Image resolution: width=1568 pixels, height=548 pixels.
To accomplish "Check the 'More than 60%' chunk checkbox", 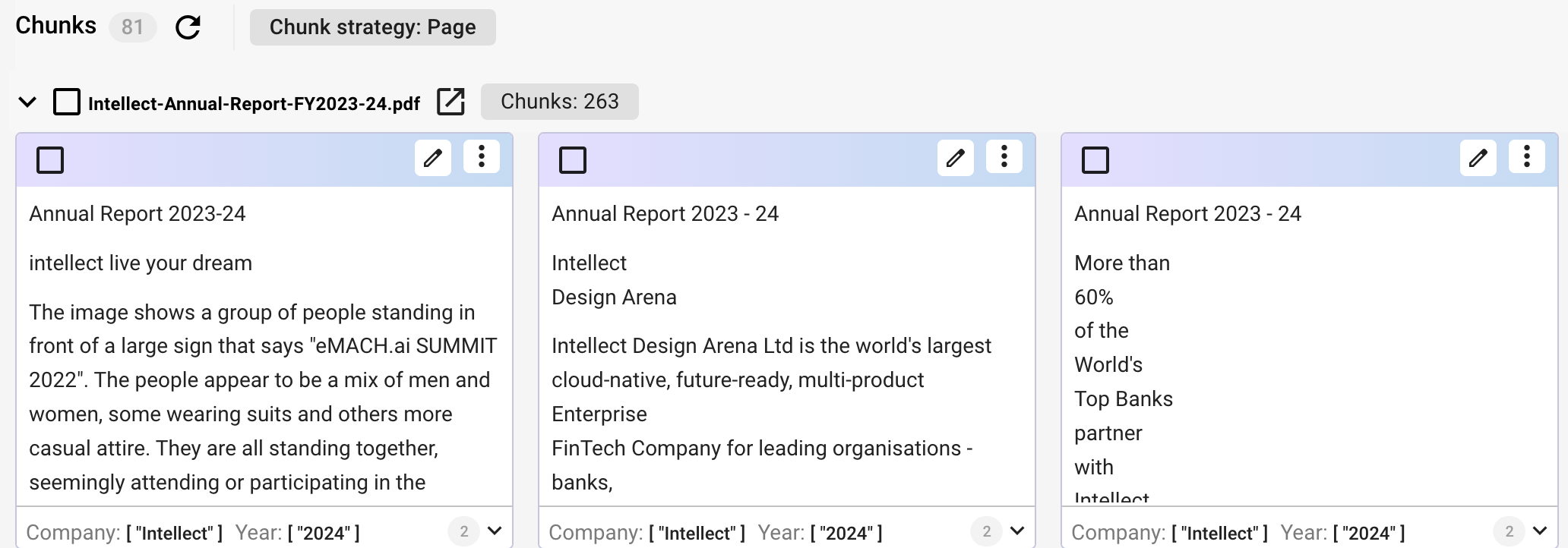I will pos(1095,160).
